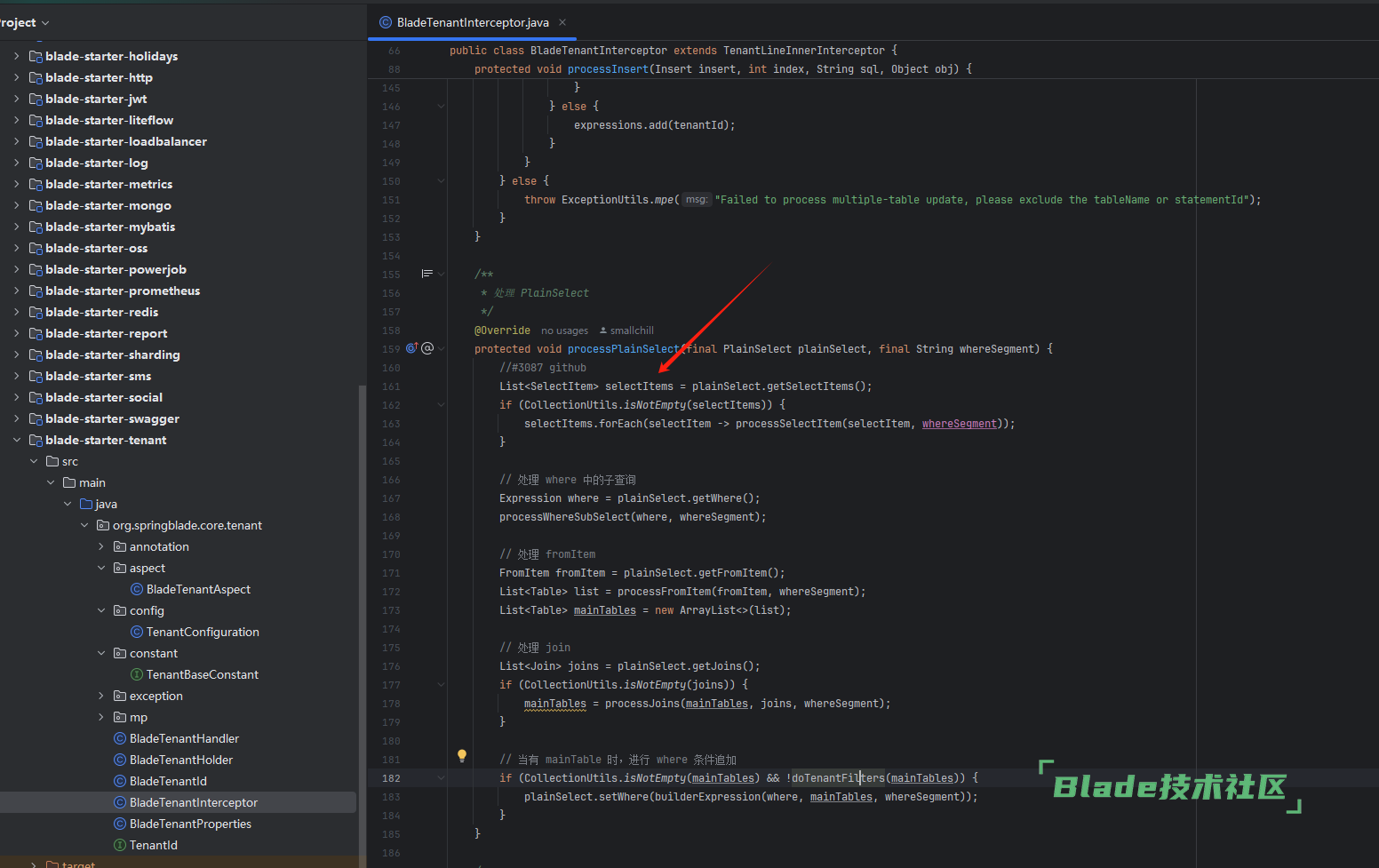Viewport: 1379px width, 868px height.
Task: Open TenantId in the project tree
Action: tap(154, 845)
